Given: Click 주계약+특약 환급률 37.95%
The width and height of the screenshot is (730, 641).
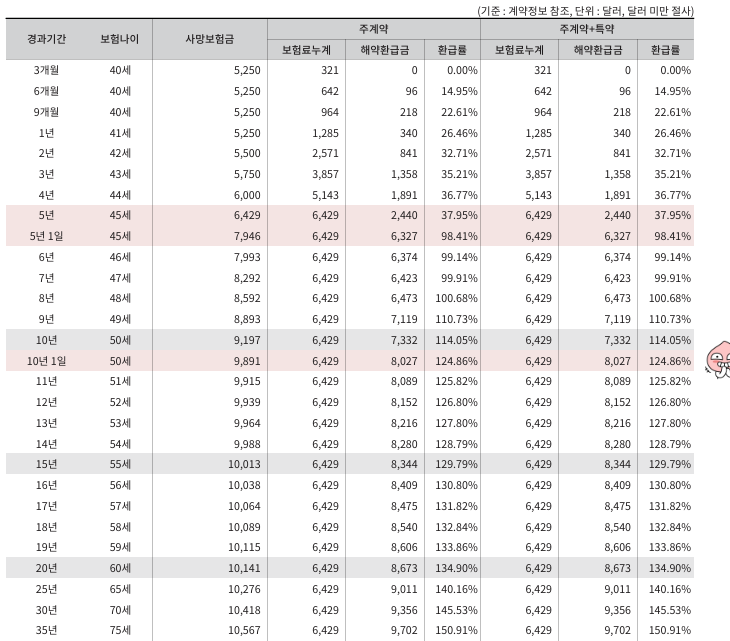Looking at the screenshot, I should point(673,215).
